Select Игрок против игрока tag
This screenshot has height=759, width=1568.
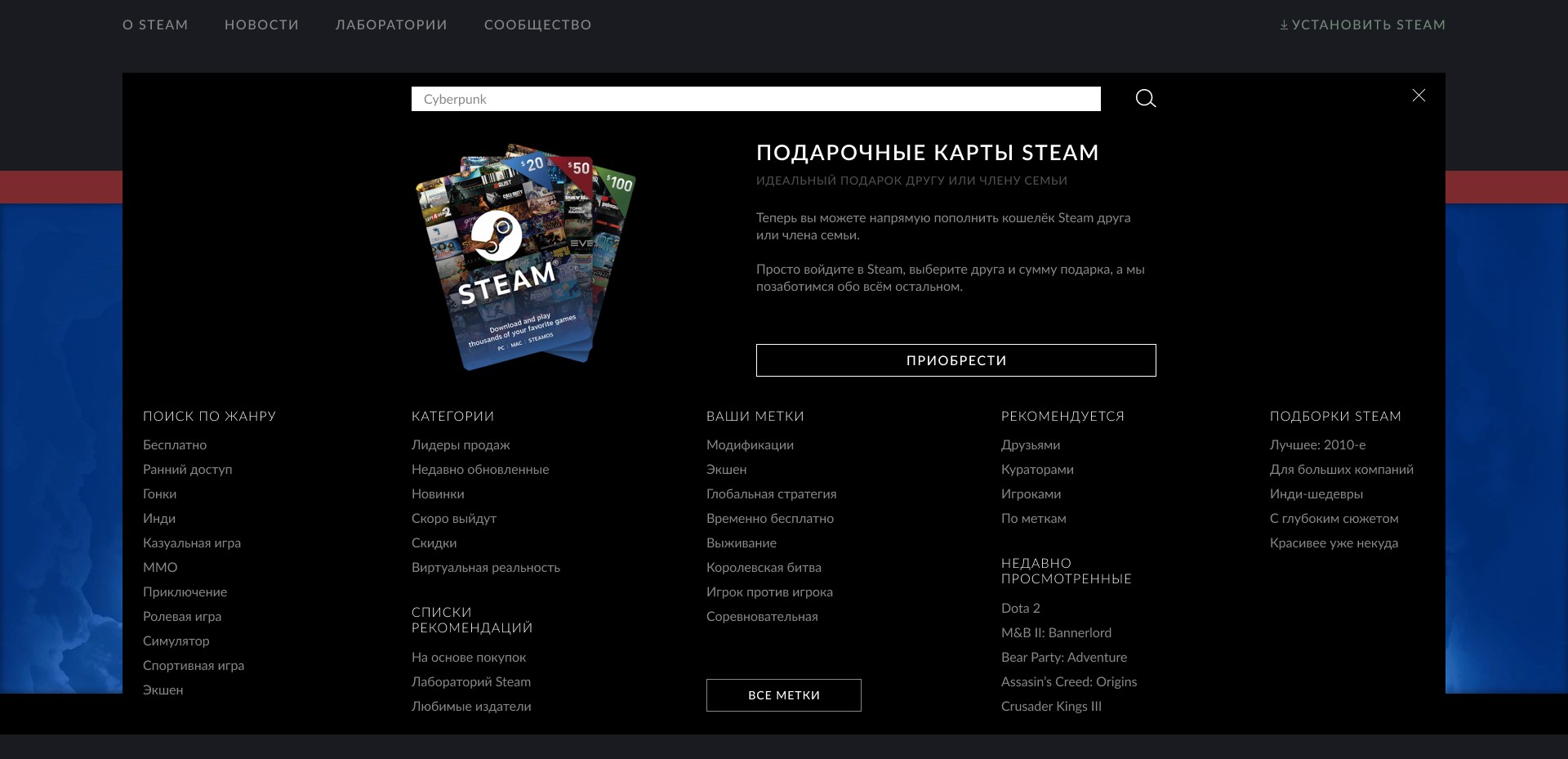click(769, 592)
